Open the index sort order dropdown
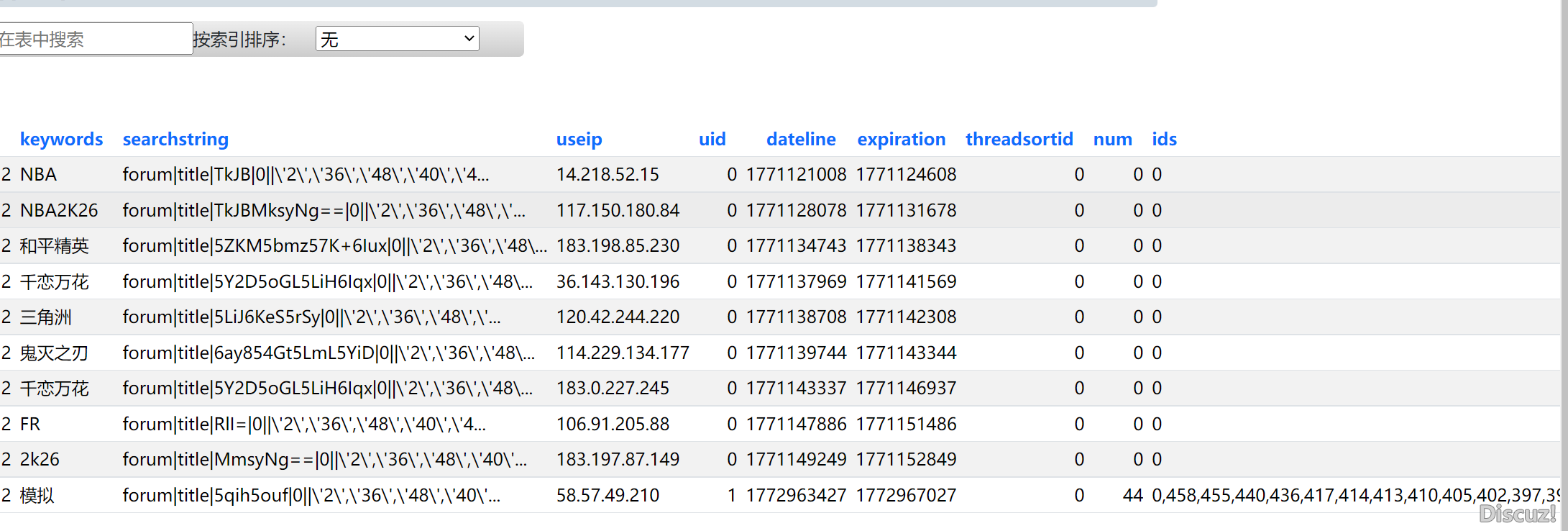Image resolution: width=1568 pixels, height=531 pixels. tap(397, 39)
